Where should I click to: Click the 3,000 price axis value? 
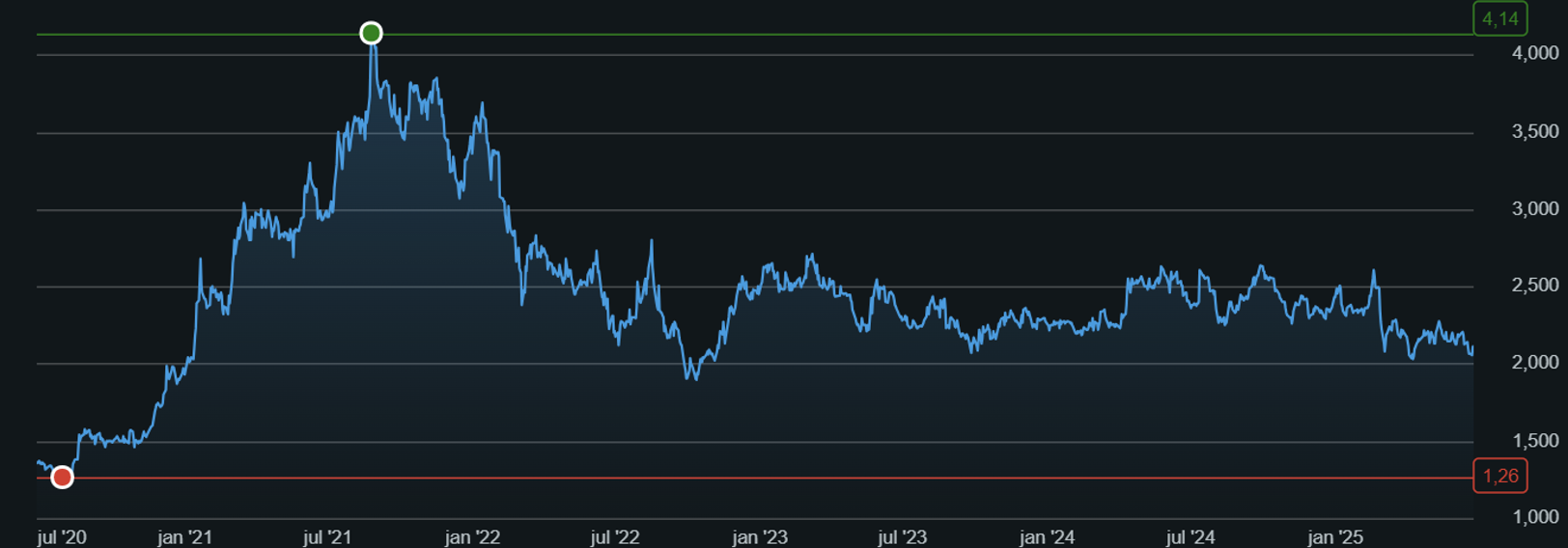pos(1535,208)
